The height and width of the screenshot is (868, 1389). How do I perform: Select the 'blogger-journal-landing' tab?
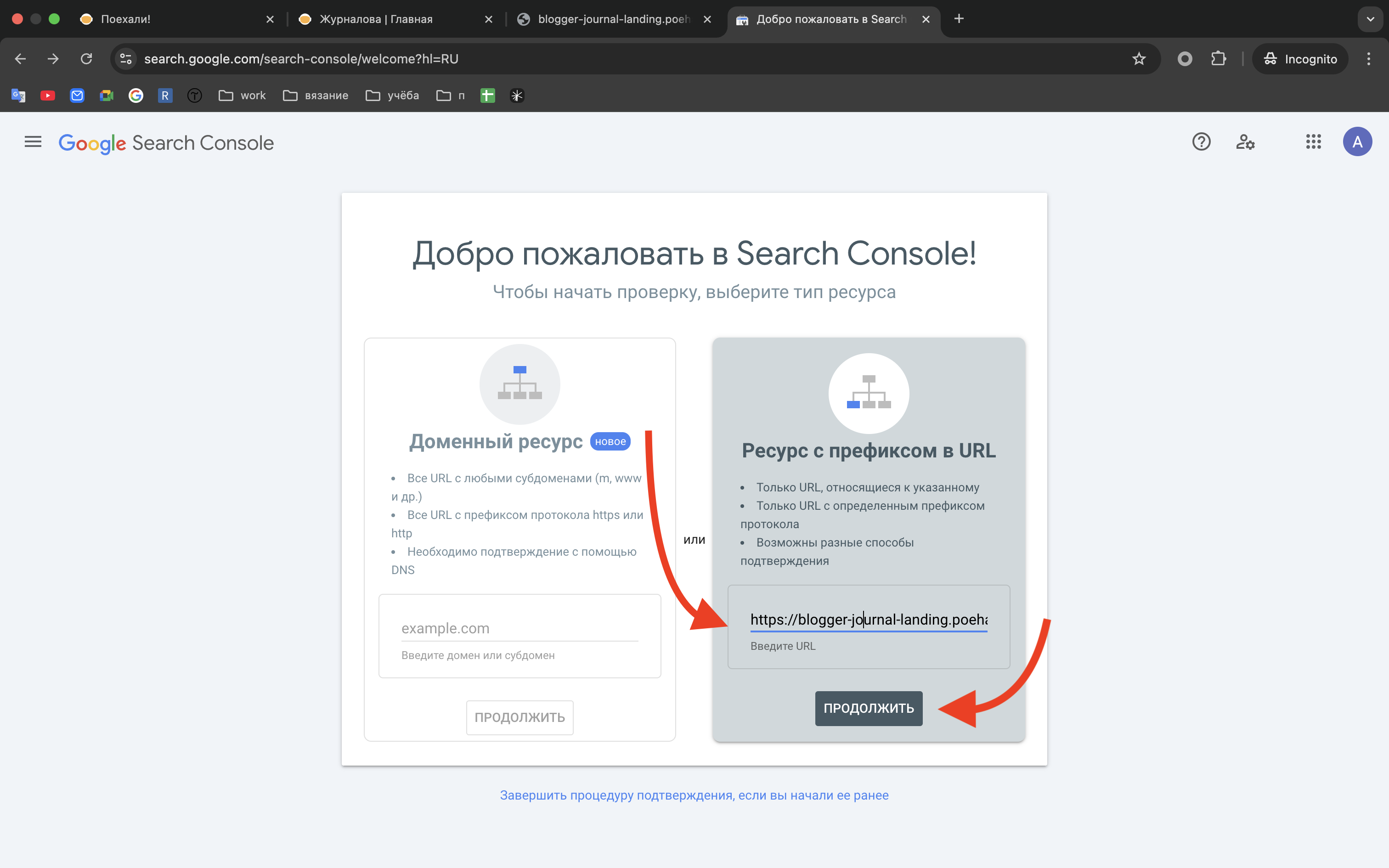(x=609, y=19)
